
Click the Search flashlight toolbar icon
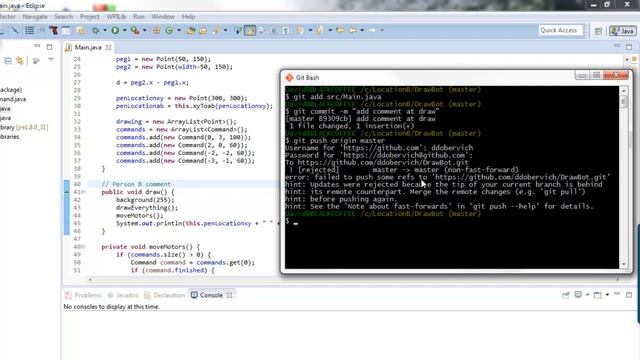coord(216,30)
